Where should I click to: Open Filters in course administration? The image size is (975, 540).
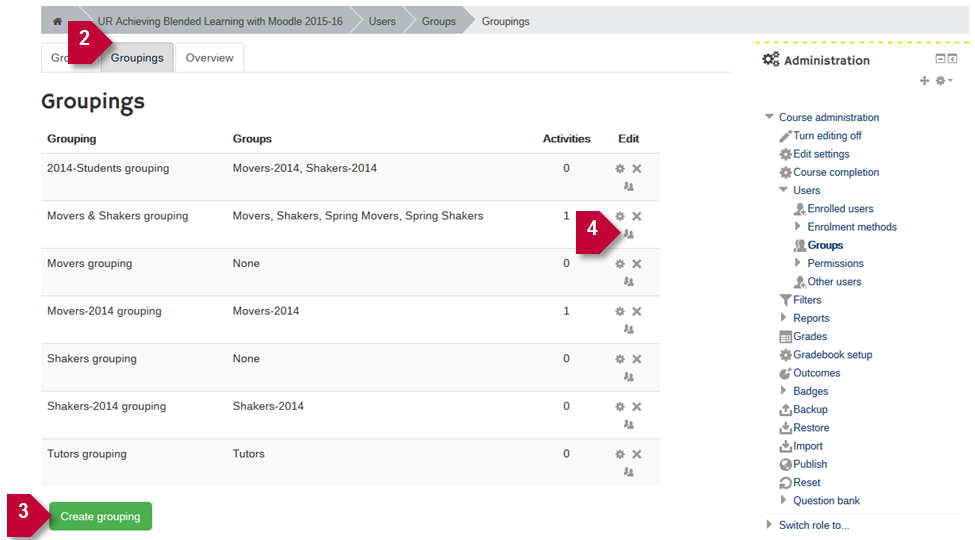point(807,300)
